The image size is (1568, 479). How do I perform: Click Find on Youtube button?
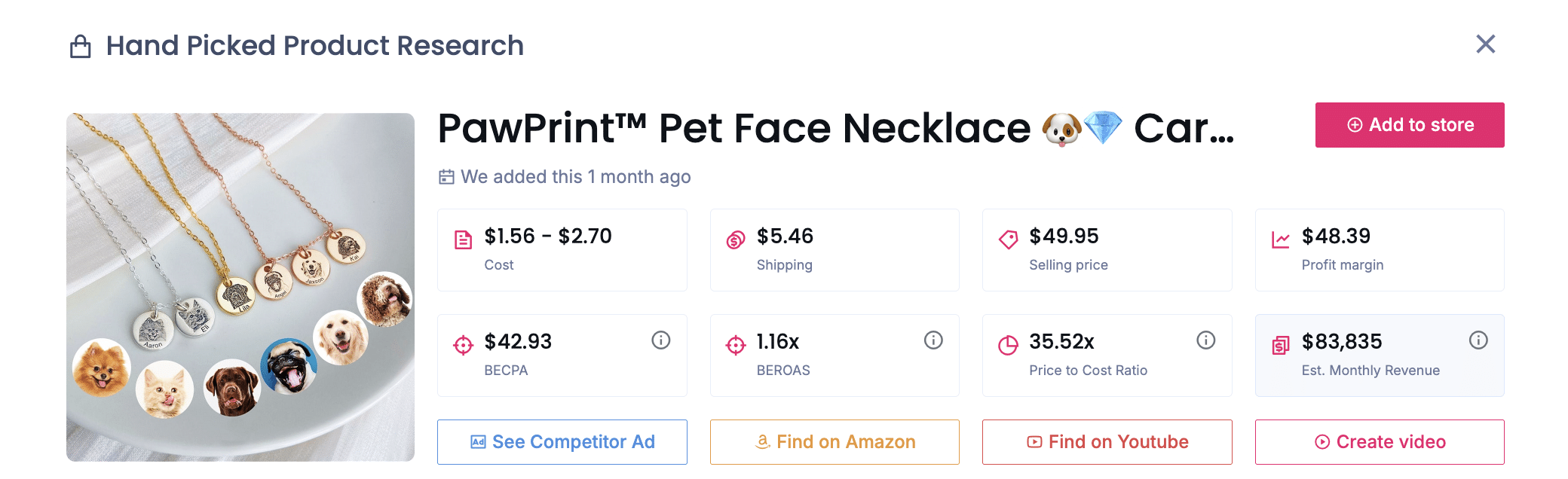1107,442
